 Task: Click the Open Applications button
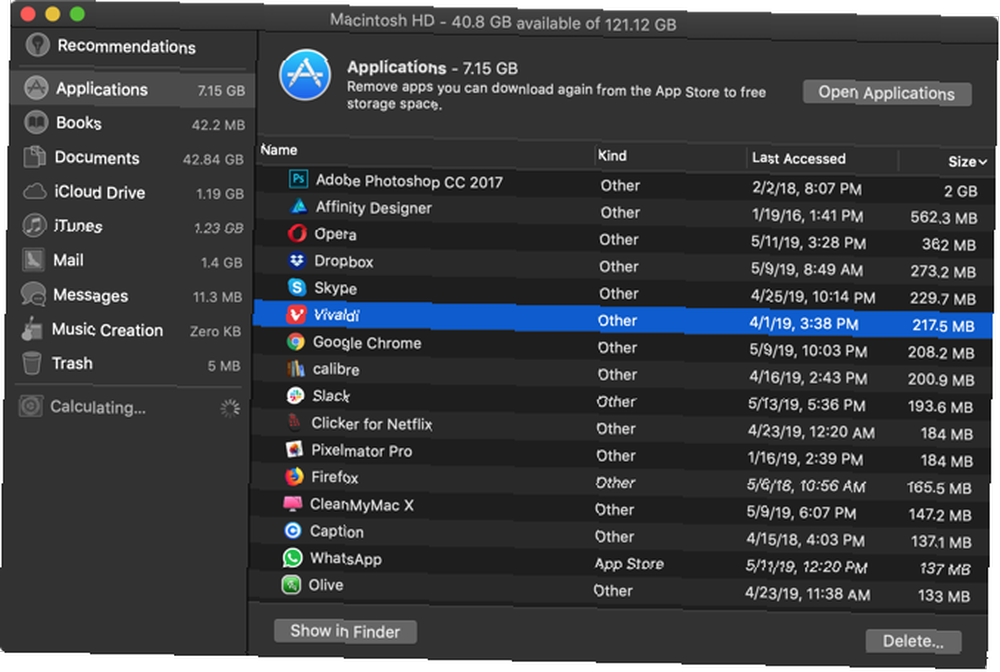pyautogui.click(x=886, y=93)
